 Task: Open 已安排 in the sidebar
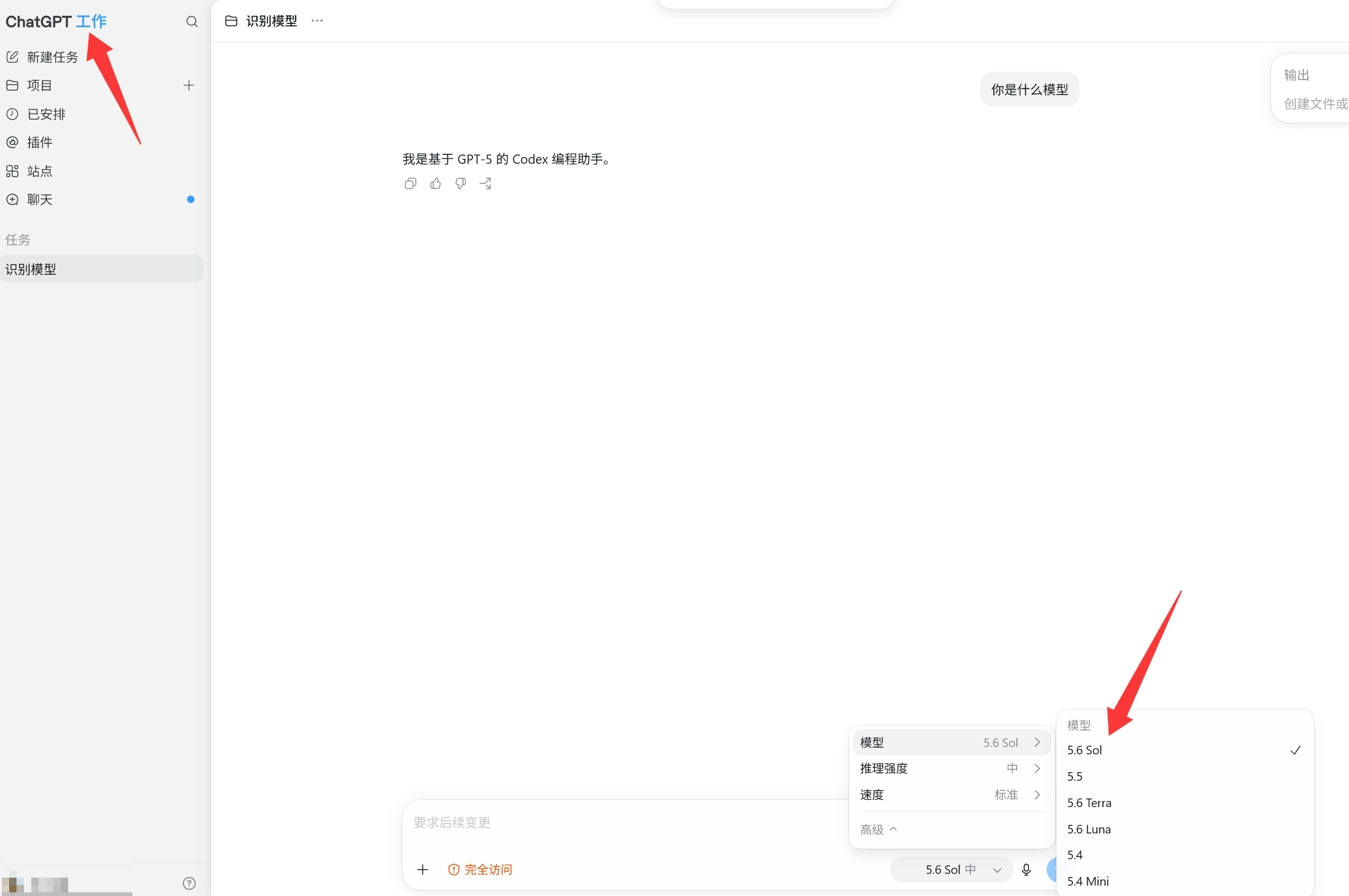pos(46,114)
